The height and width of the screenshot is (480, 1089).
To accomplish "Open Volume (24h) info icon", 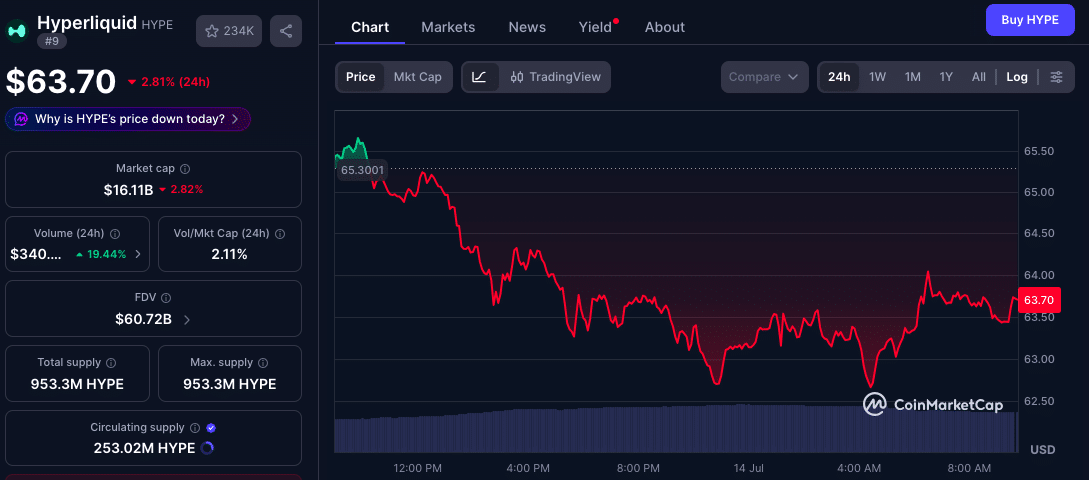I will coord(115,234).
